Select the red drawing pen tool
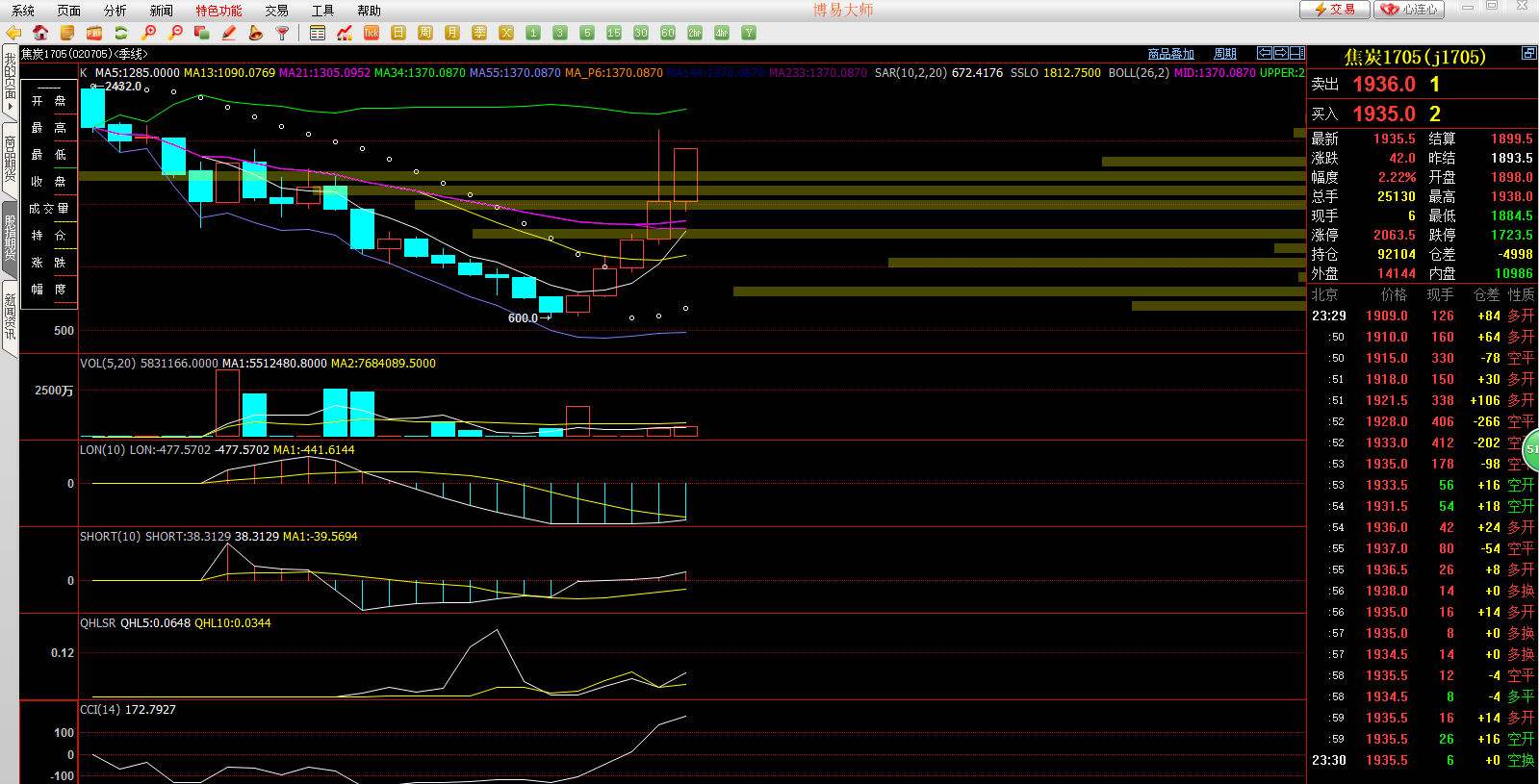 (229, 33)
